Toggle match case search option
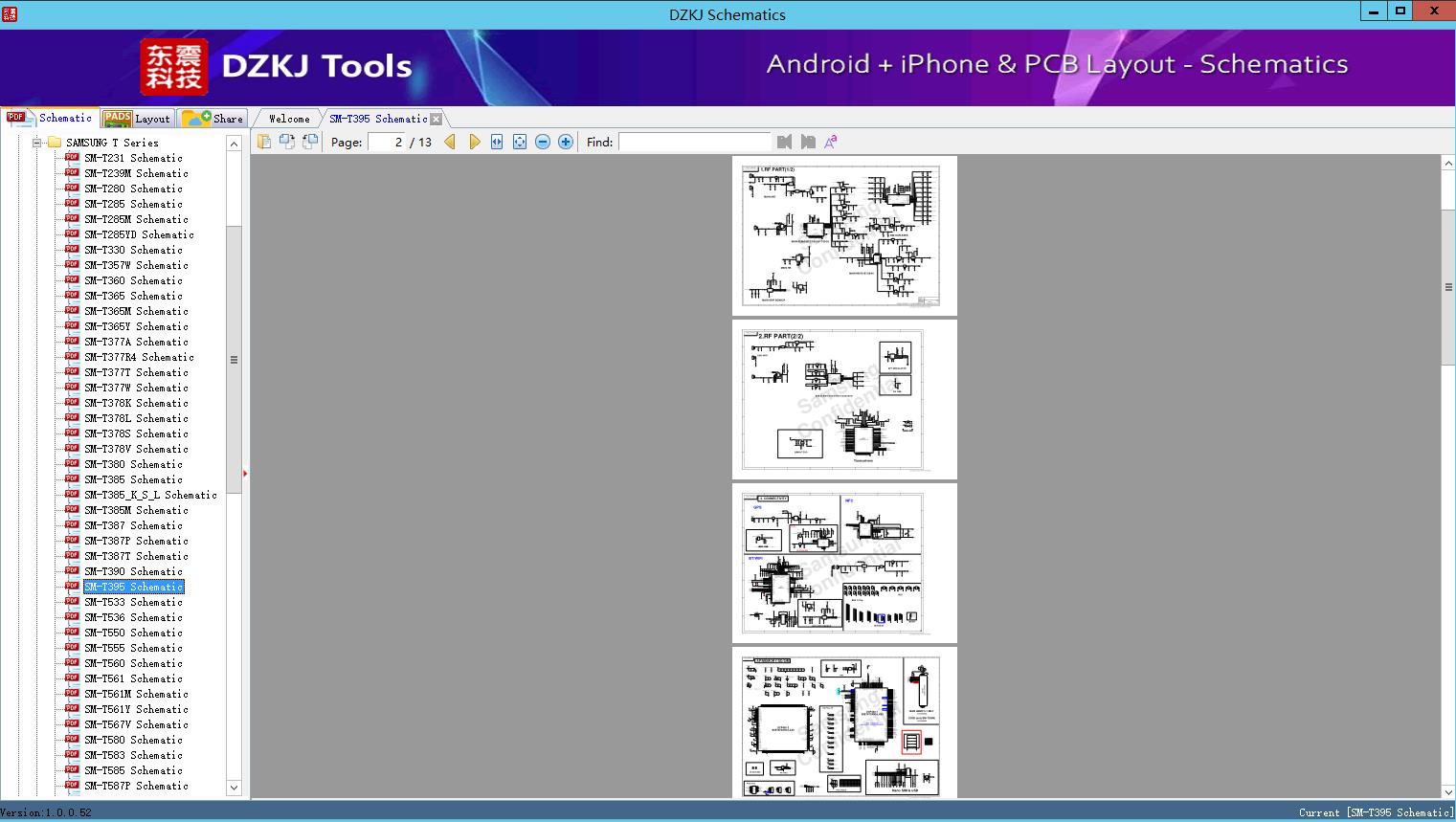 [x=831, y=142]
